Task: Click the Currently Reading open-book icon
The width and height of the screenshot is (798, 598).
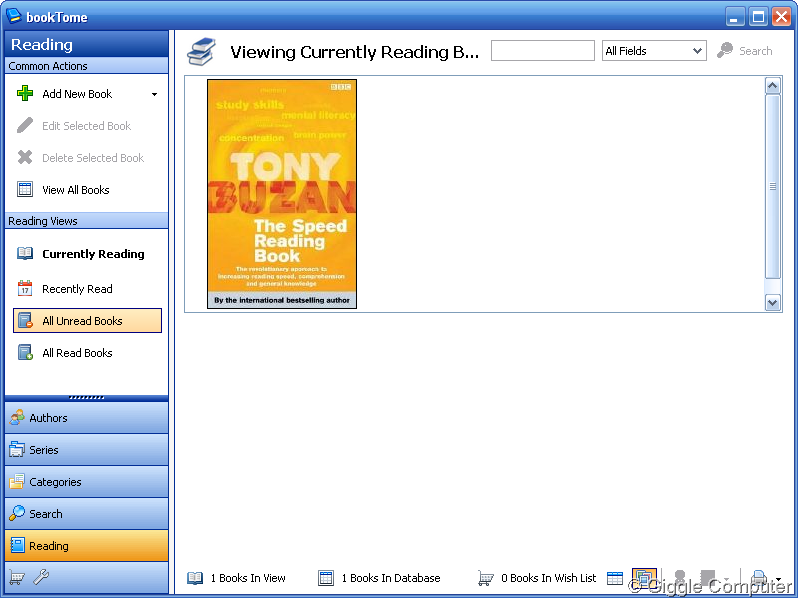Action: point(25,253)
